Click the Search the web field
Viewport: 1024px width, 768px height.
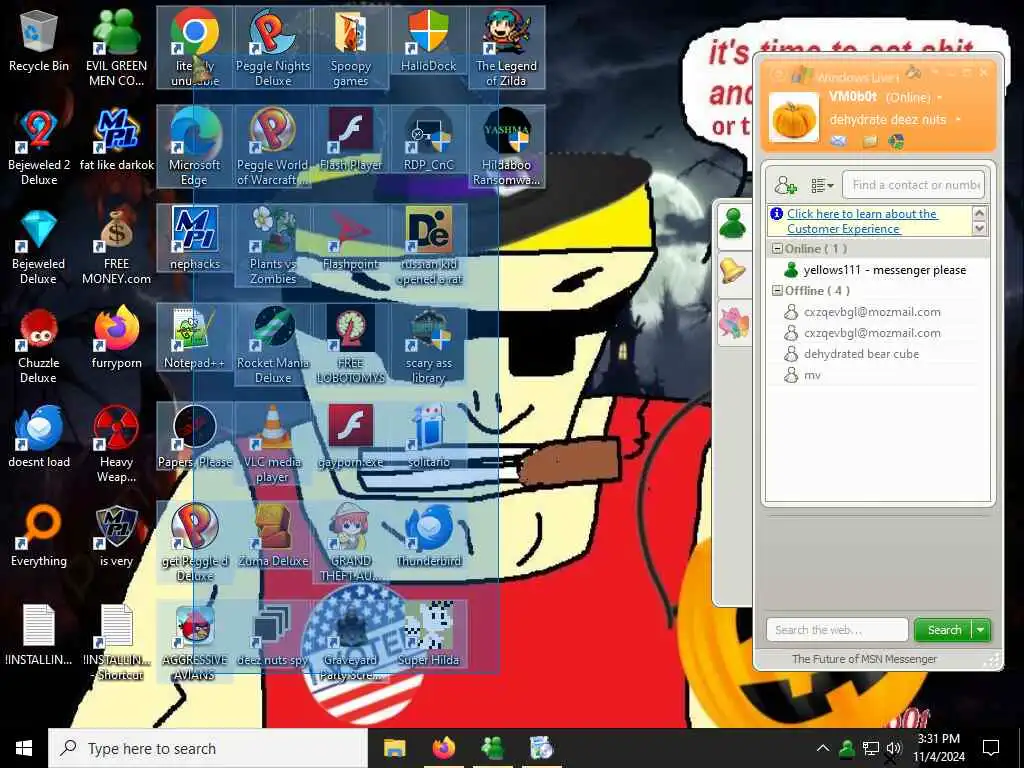837,630
